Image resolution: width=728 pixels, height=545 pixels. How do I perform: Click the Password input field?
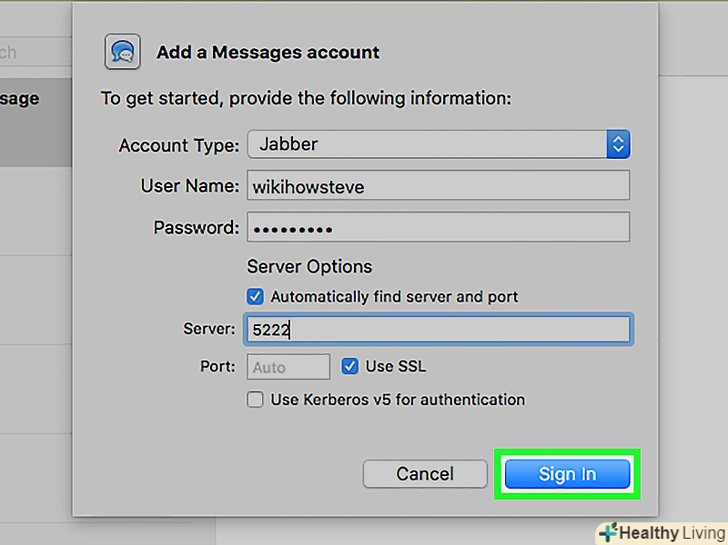click(x=438, y=227)
